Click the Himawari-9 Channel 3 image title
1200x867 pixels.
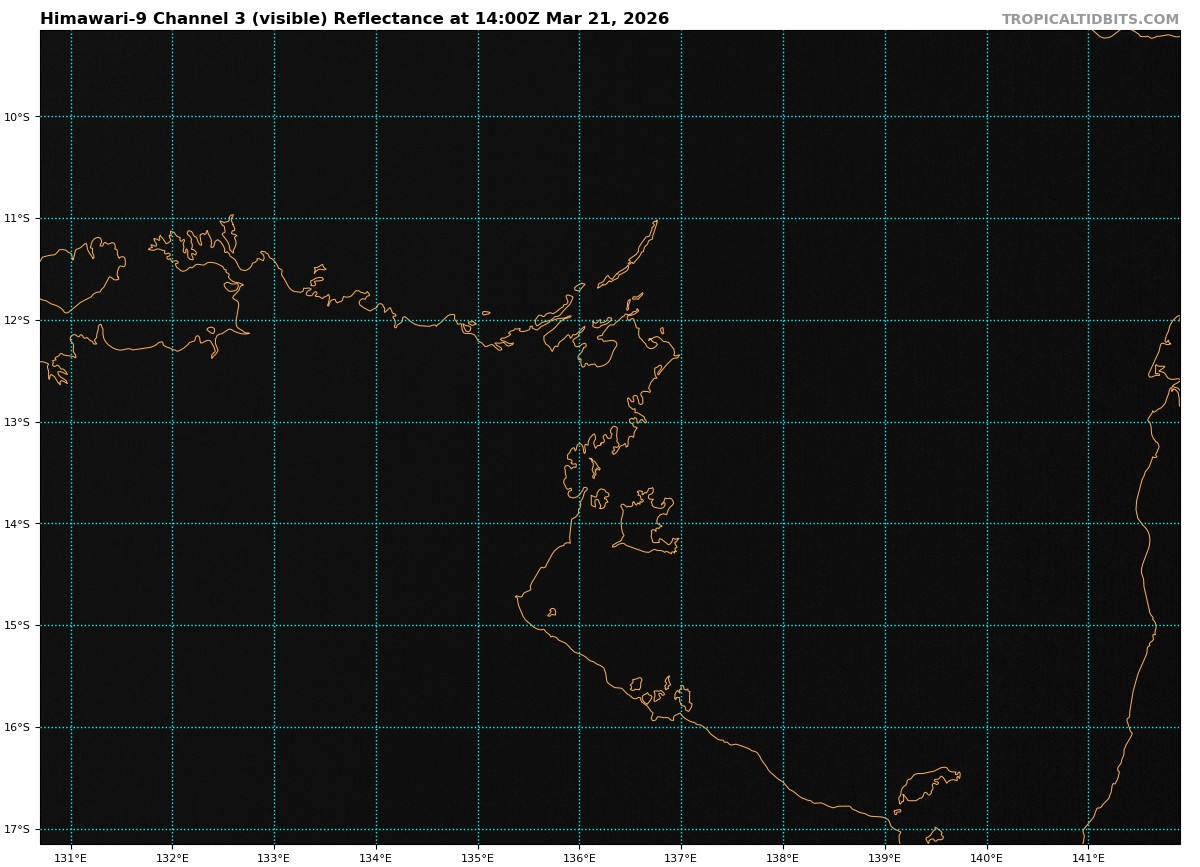(354, 19)
